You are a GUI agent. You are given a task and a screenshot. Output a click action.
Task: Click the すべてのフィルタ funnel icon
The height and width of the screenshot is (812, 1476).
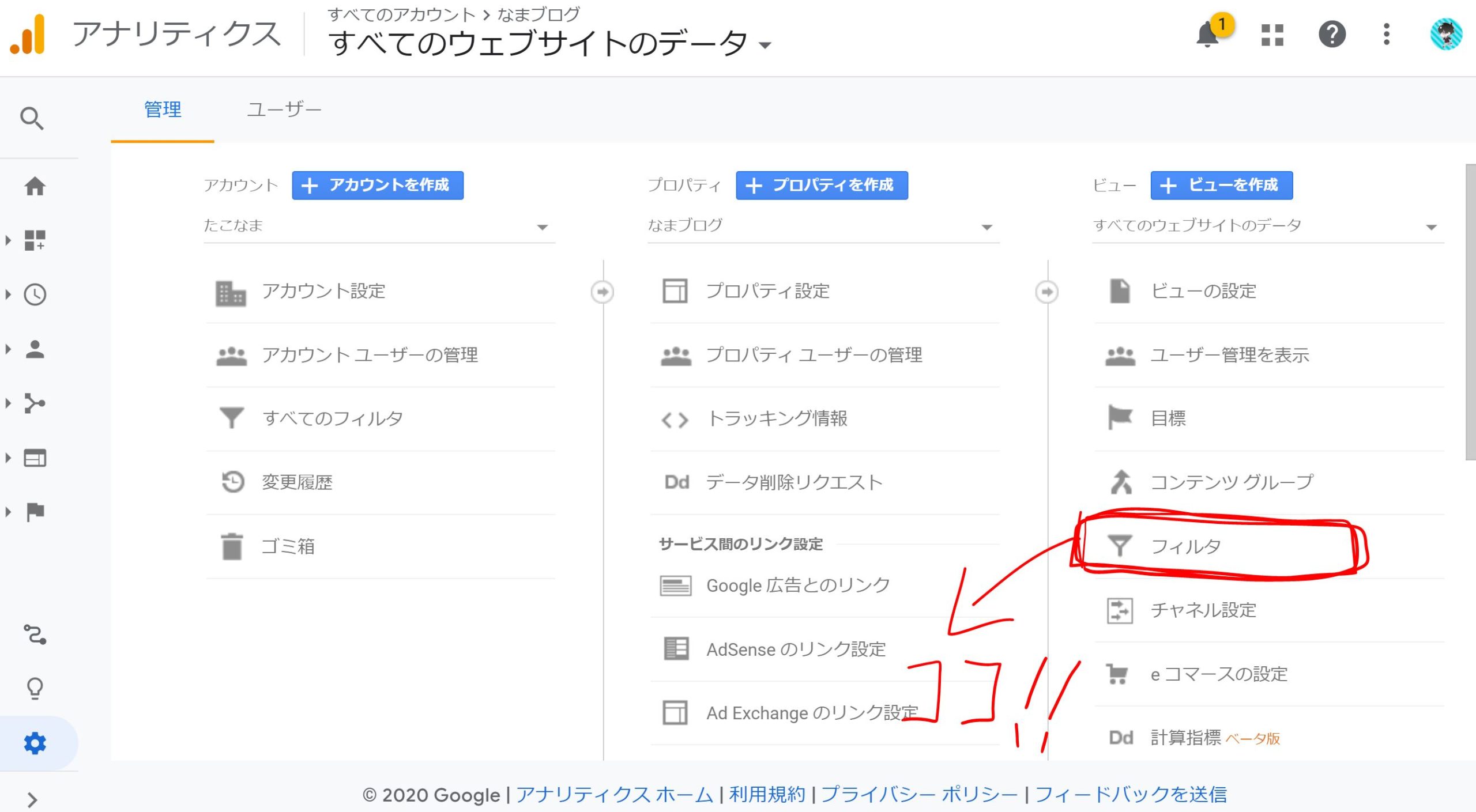(x=232, y=418)
